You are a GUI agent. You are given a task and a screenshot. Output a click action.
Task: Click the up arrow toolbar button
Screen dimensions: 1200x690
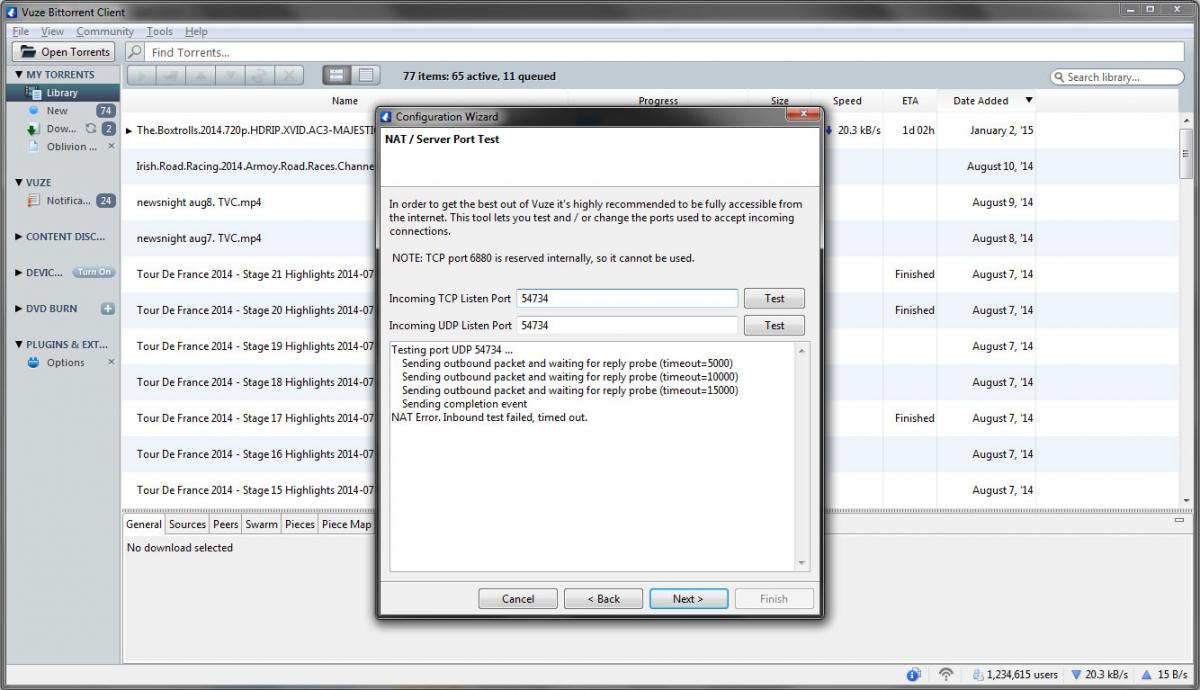[200, 75]
